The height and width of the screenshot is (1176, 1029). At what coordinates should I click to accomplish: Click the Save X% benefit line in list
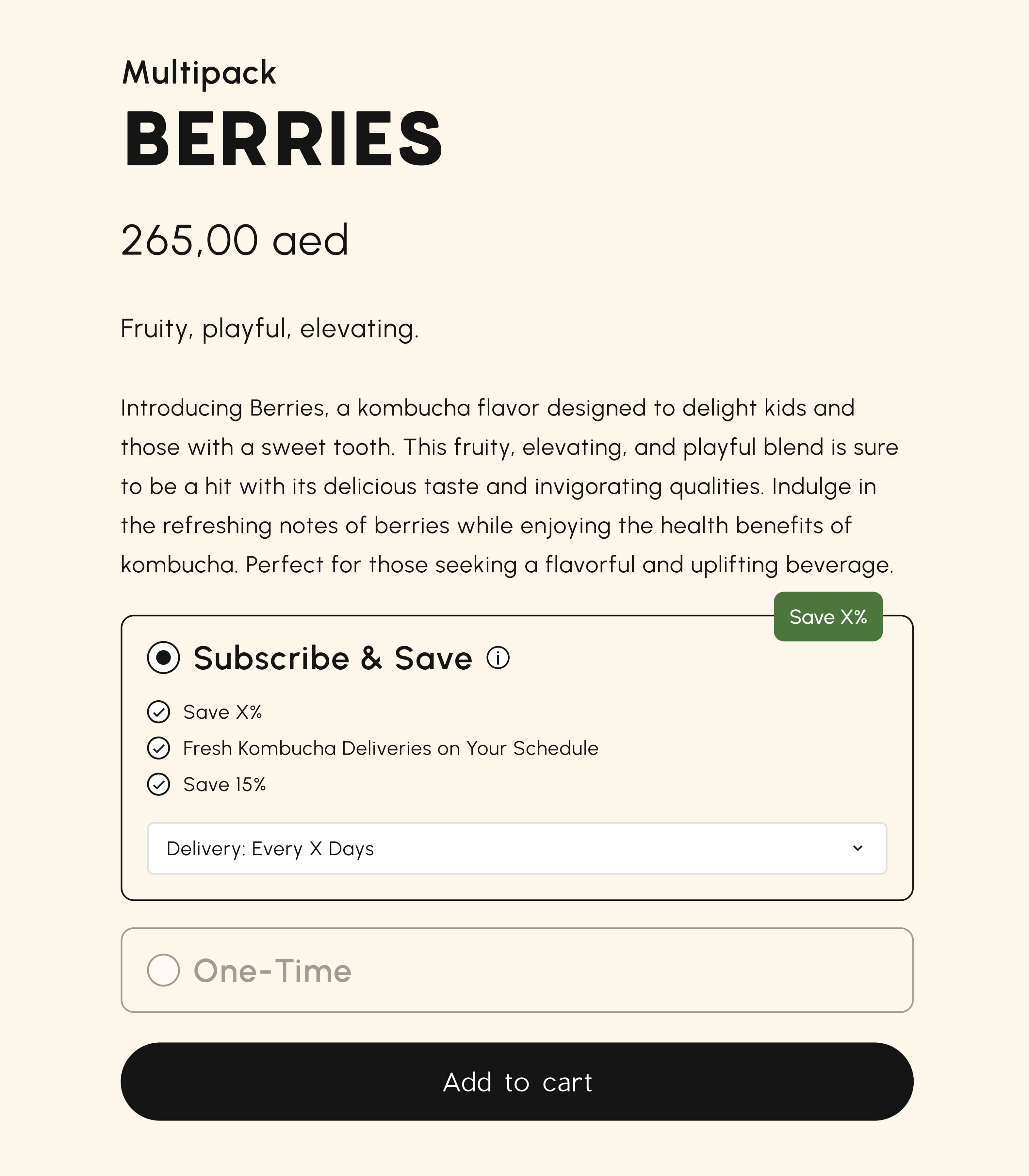tap(223, 712)
